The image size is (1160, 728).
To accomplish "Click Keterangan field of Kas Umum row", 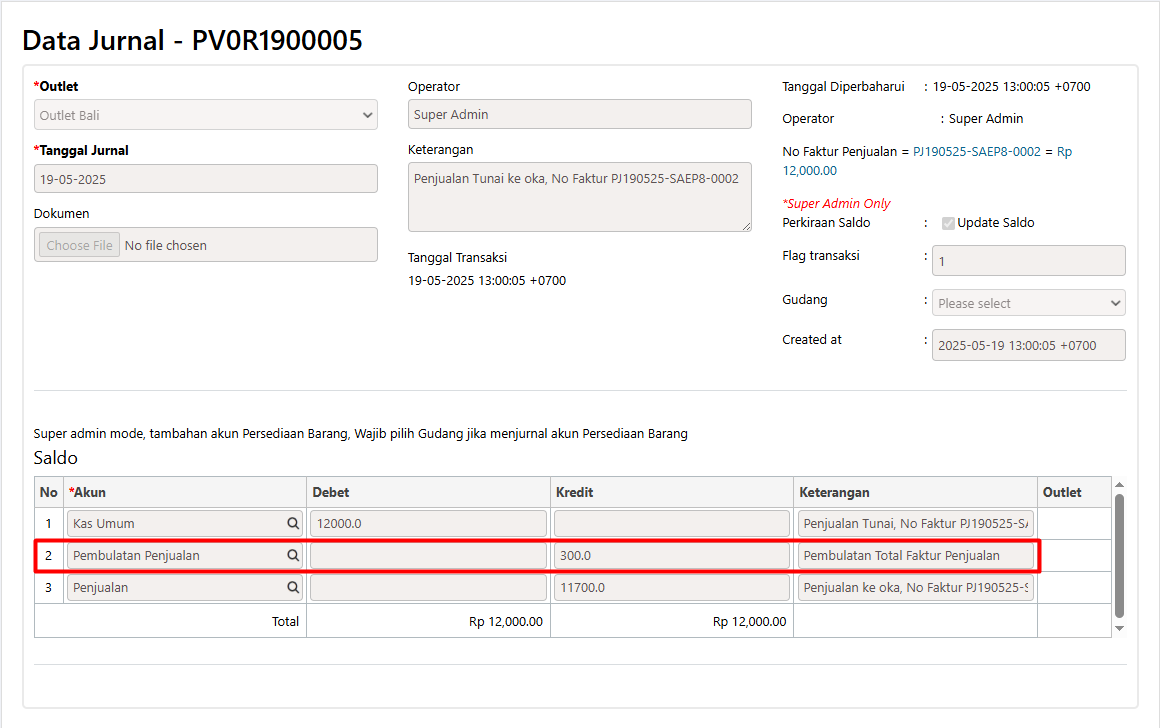I will pos(915,523).
